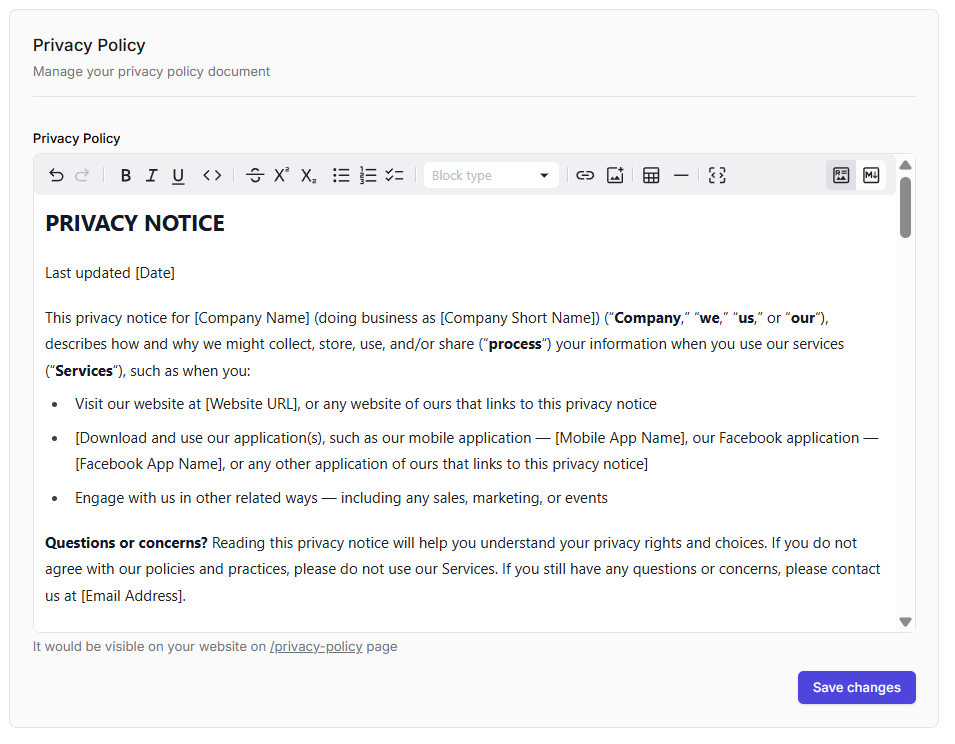This screenshot has height=744, width=955.
Task: Insert a hyperlink using link icon
Action: [x=585, y=176]
